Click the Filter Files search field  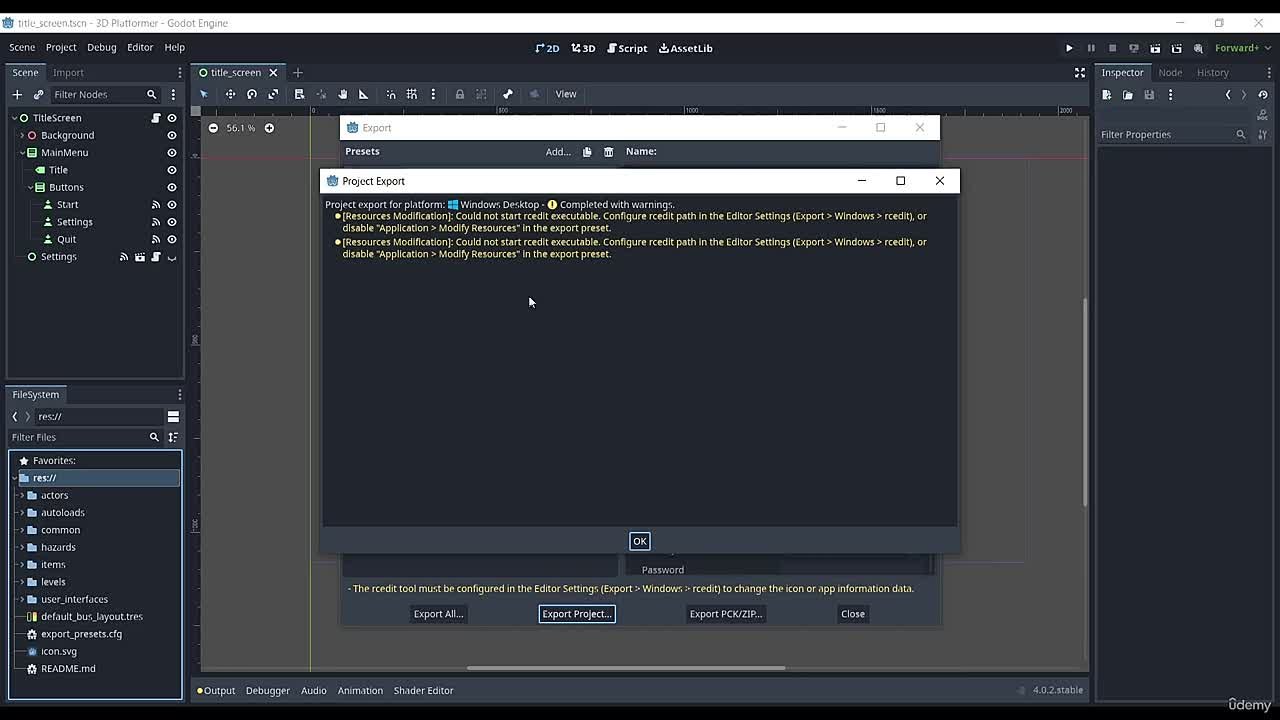click(85, 437)
